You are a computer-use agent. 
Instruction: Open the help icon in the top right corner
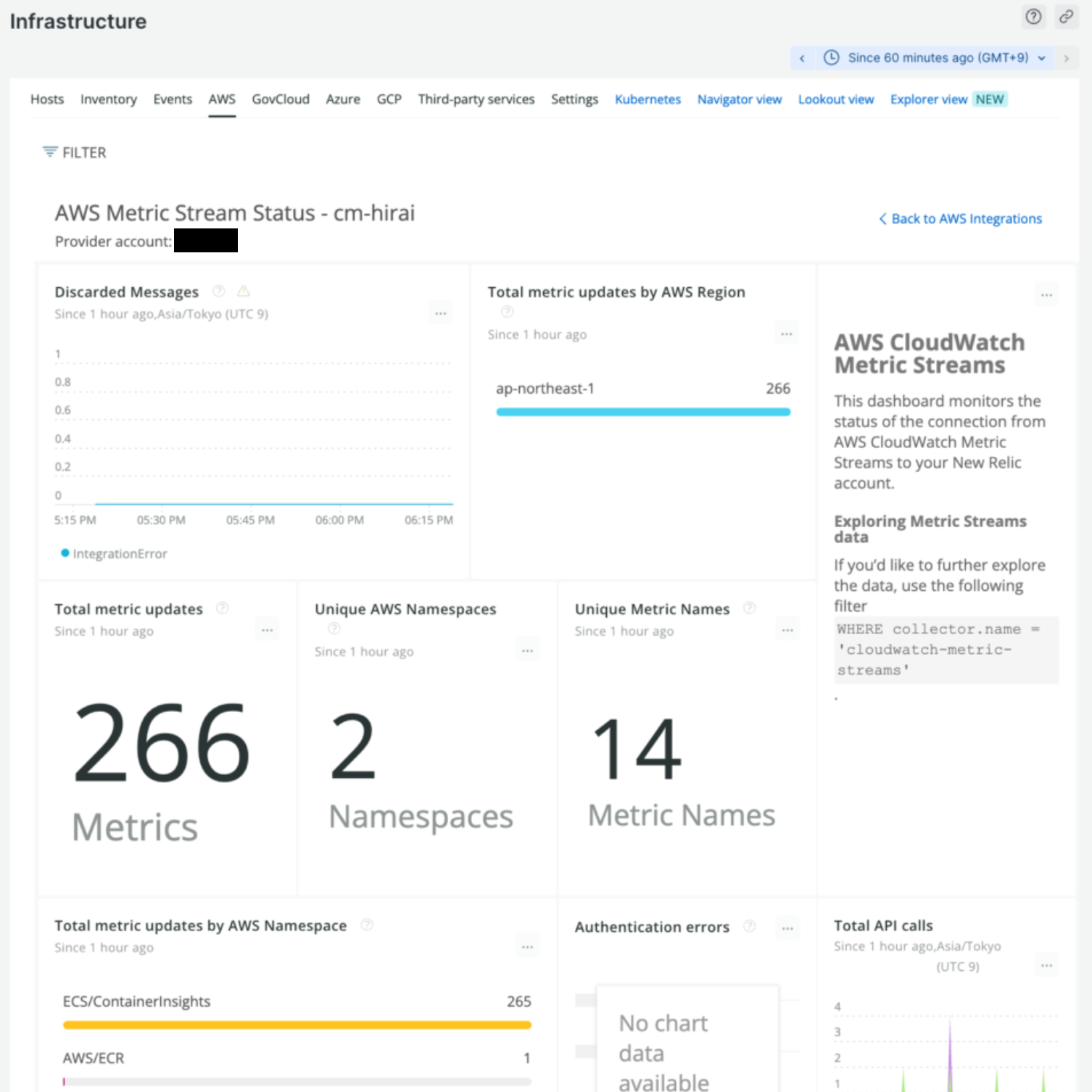point(1033,17)
